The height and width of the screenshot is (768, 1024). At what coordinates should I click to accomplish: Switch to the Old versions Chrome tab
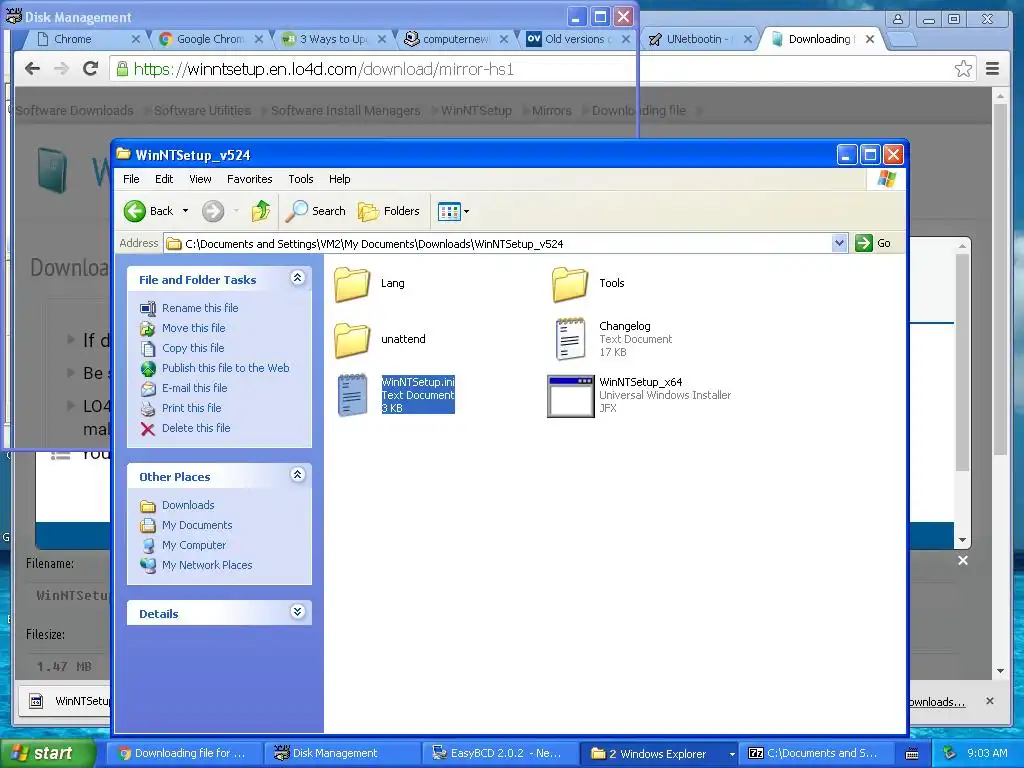click(x=577, y=39)
